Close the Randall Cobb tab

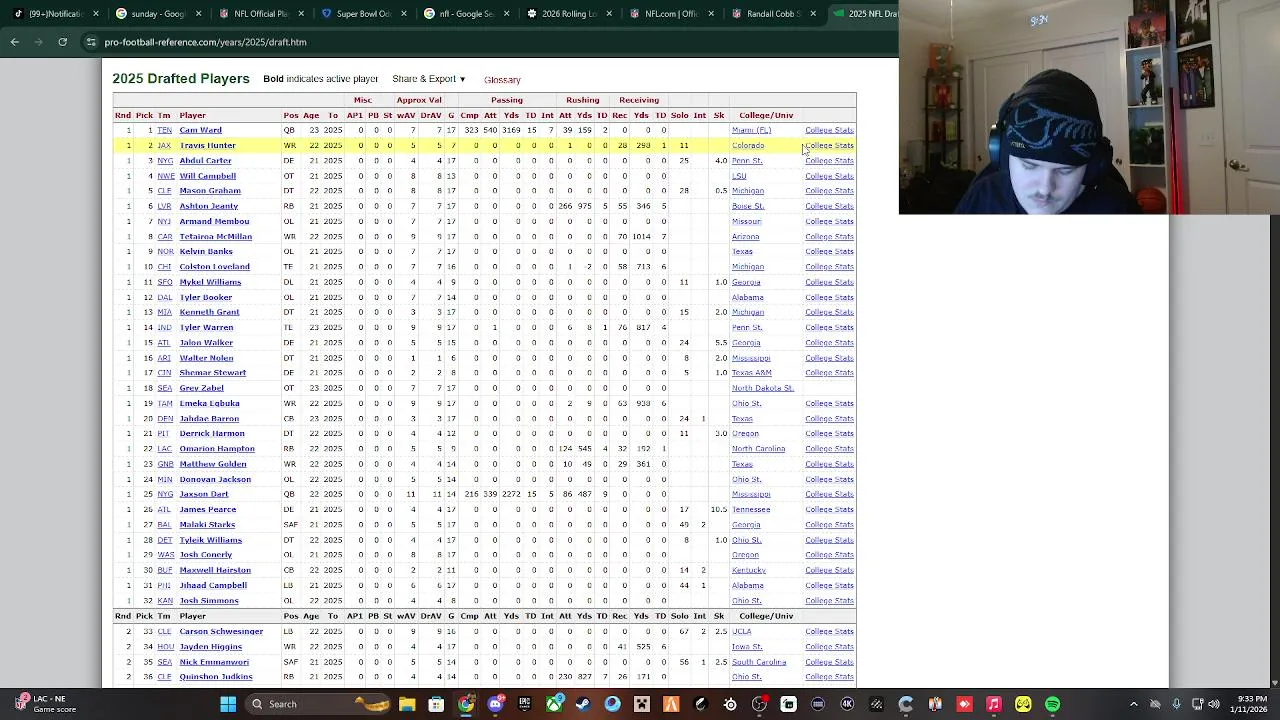(813, 14)
